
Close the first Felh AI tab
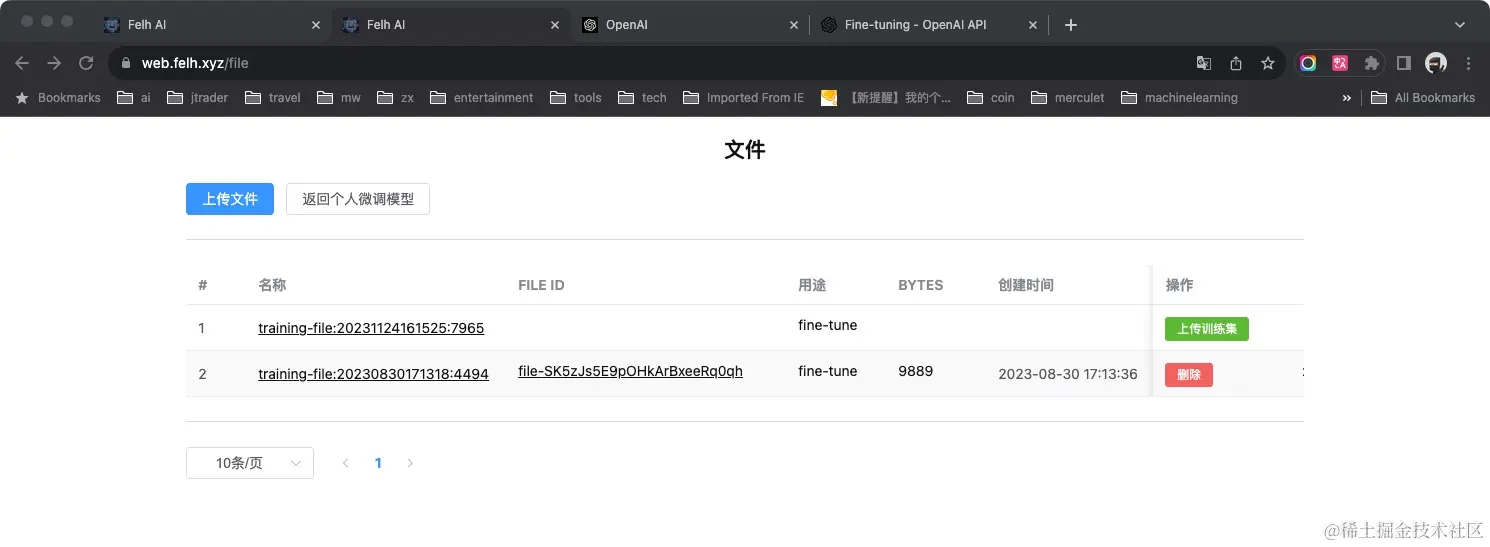(x=316, y=25)
